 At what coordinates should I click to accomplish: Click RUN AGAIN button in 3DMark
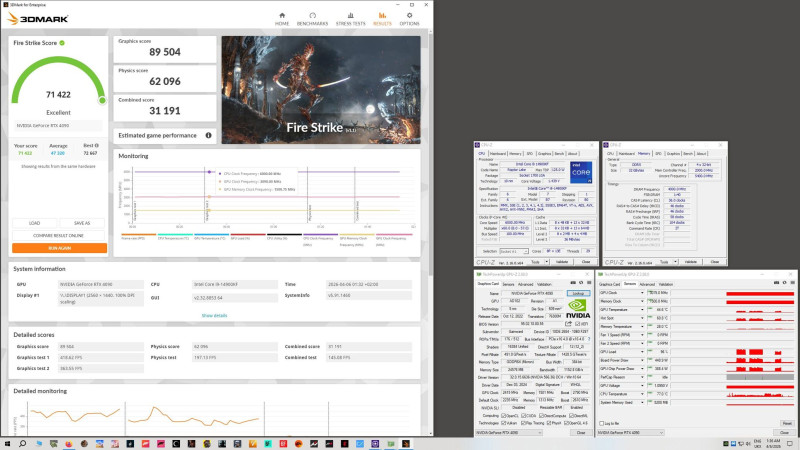[60, 248]
